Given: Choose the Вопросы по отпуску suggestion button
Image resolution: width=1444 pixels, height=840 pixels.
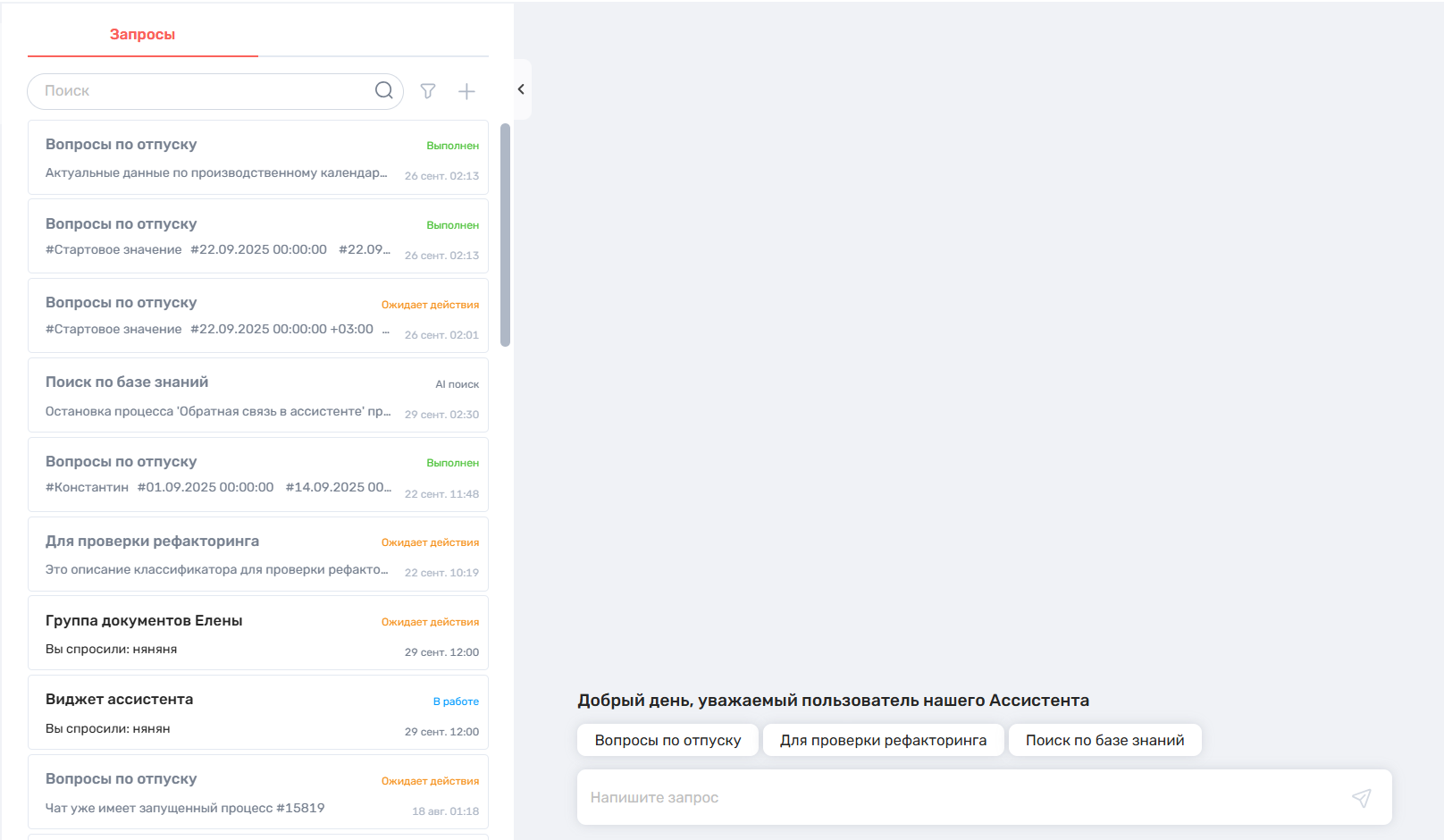Looking at the screenshot, I should [x=667, y=740].
